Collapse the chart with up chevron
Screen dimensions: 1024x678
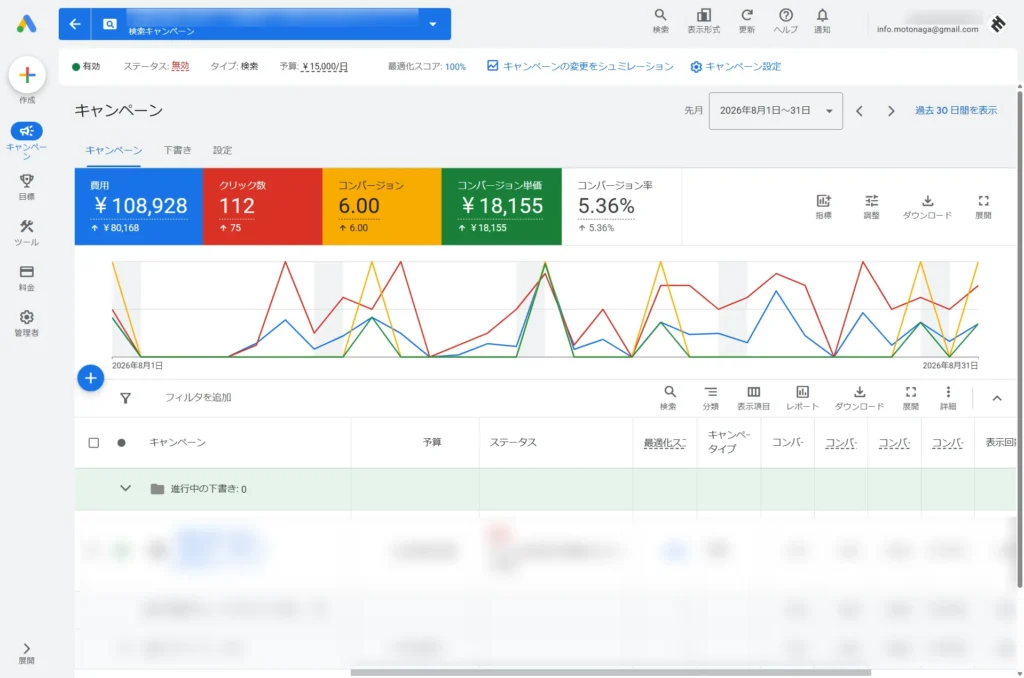[997, 398]
